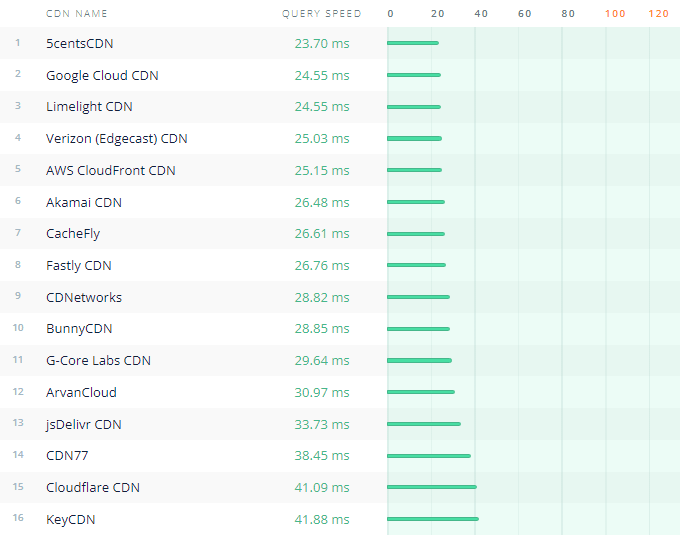This screenshot has height=535, width=680.
Task: Click the jsDelivr CDN speed bar
Action: (424, 424)
